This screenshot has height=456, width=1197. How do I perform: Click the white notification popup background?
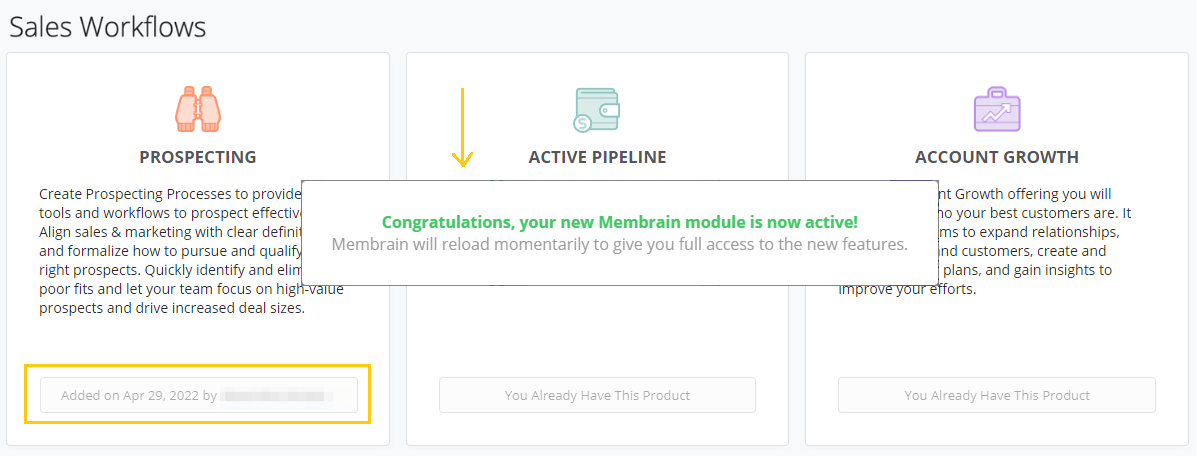[619, 268]
